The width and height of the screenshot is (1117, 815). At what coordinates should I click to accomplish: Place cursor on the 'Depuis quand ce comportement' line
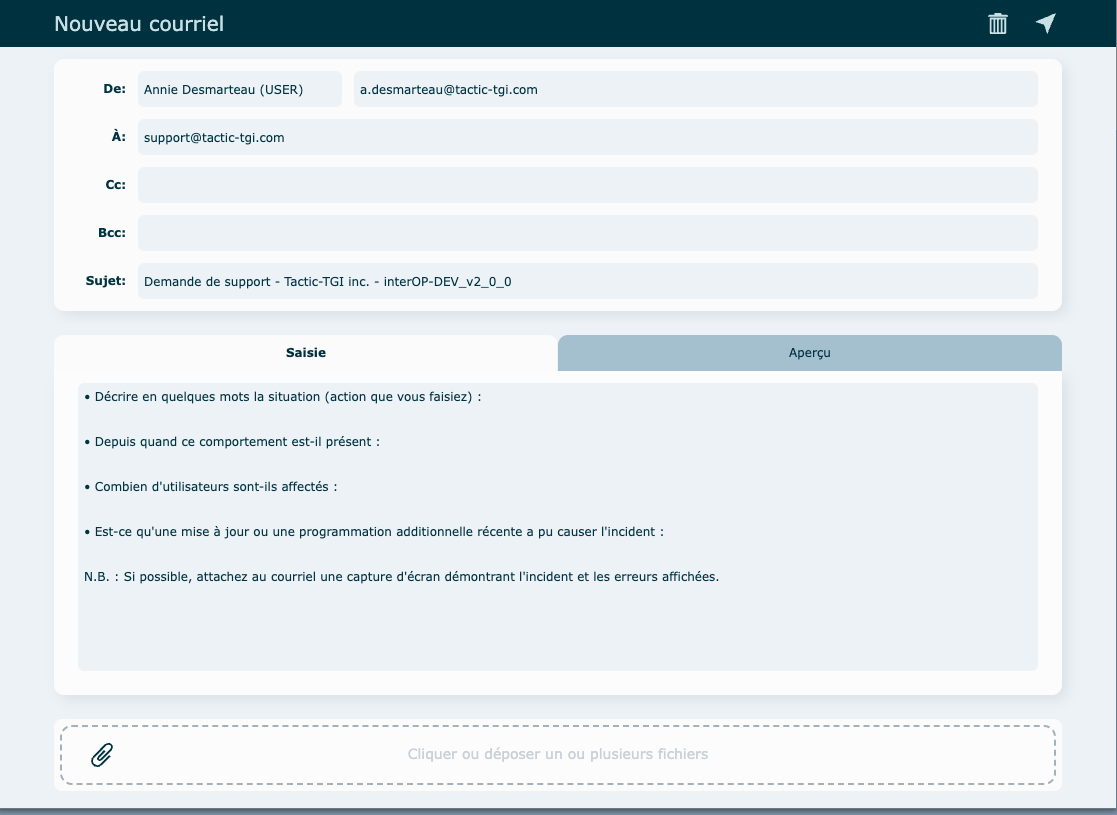point(232,442)
